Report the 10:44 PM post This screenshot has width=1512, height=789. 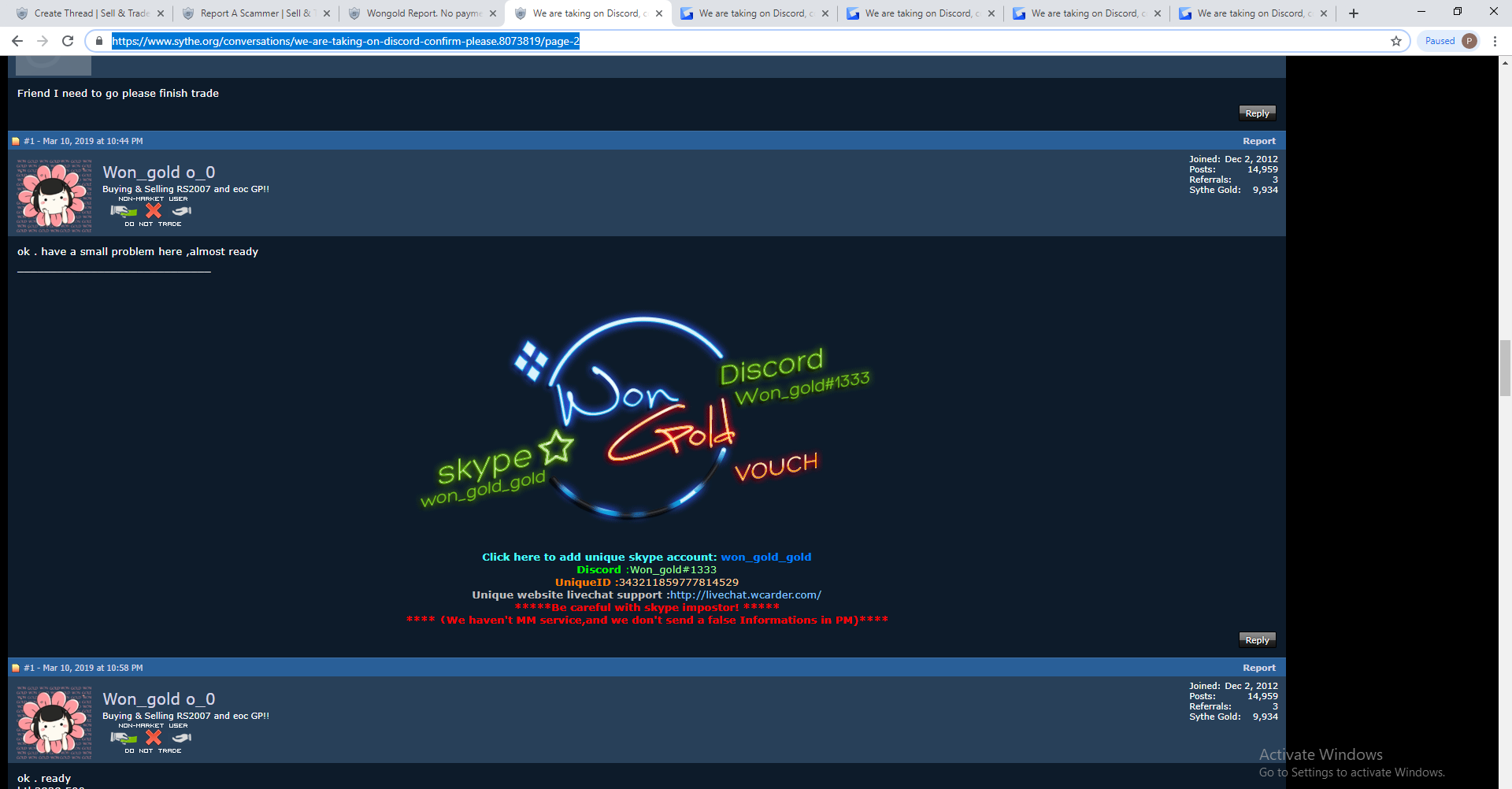(x=1259, y=141)
